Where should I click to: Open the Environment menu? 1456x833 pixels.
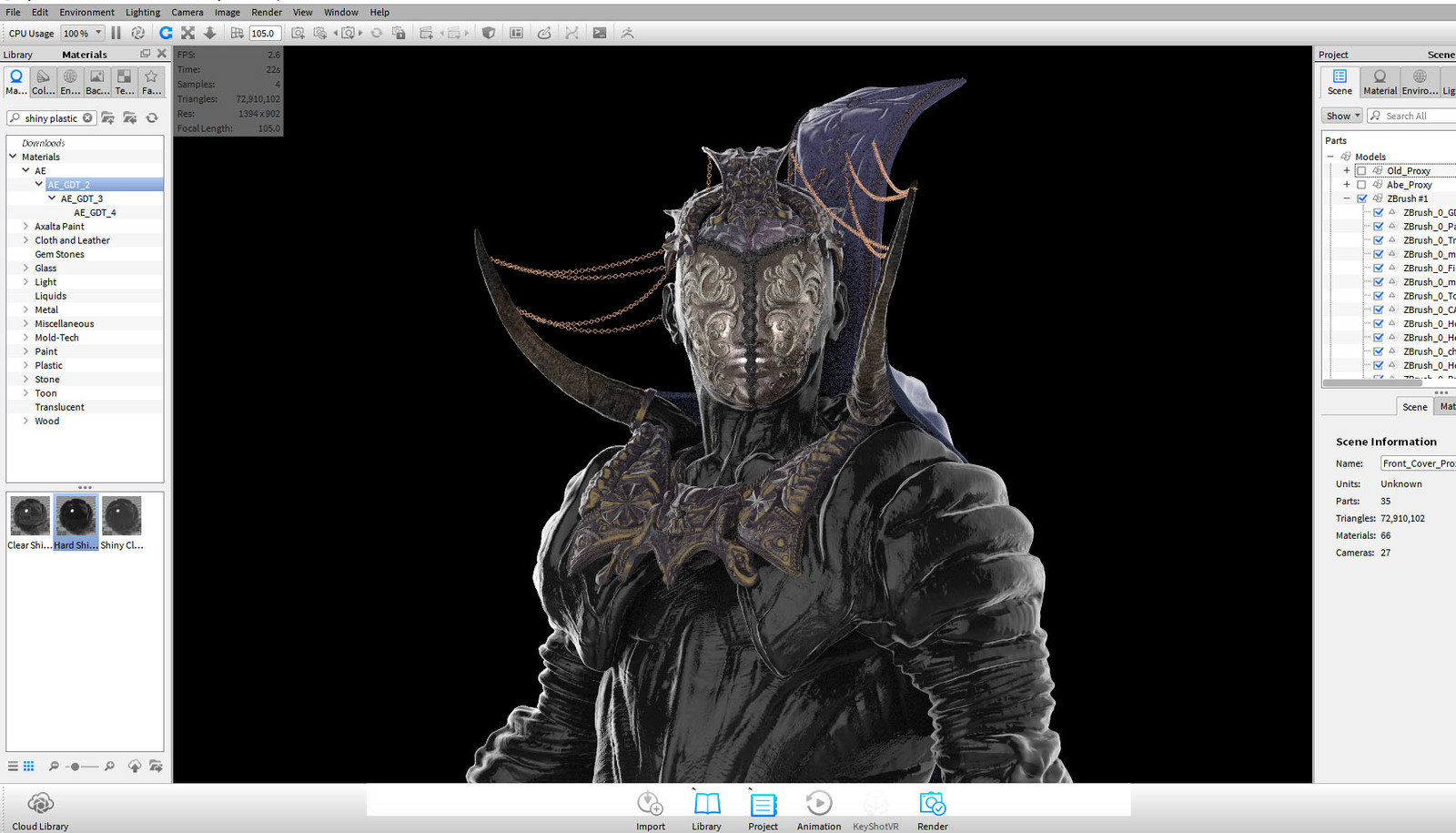[87, 12]
